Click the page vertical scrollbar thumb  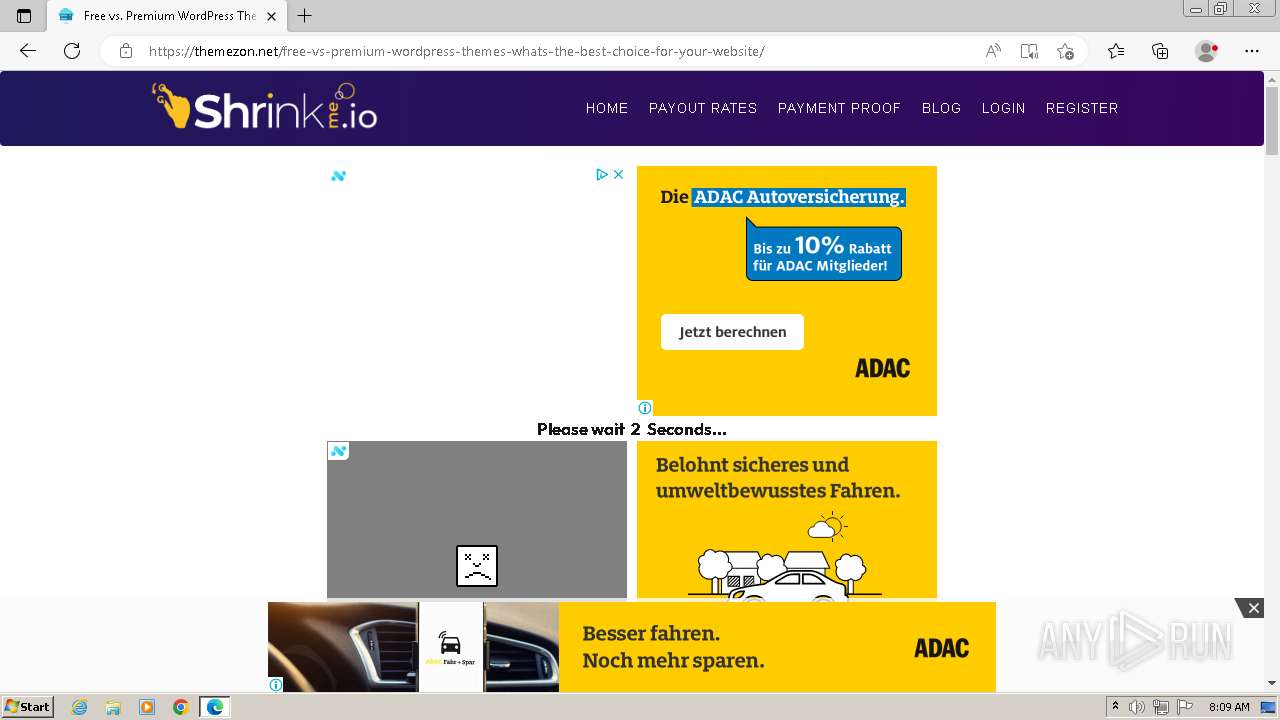click(x=1272, y=120)
